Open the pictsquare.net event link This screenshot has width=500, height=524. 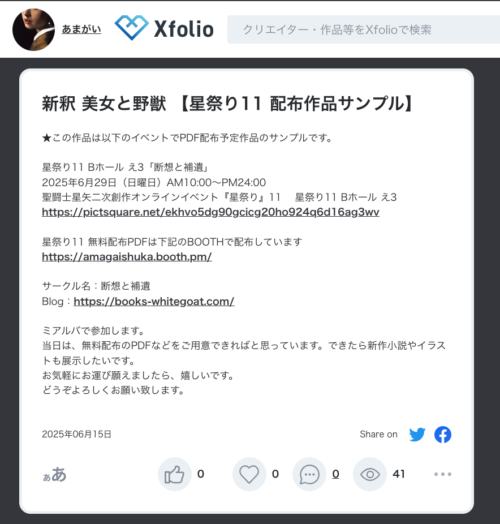pyautogui.click(x=211, y=212)
